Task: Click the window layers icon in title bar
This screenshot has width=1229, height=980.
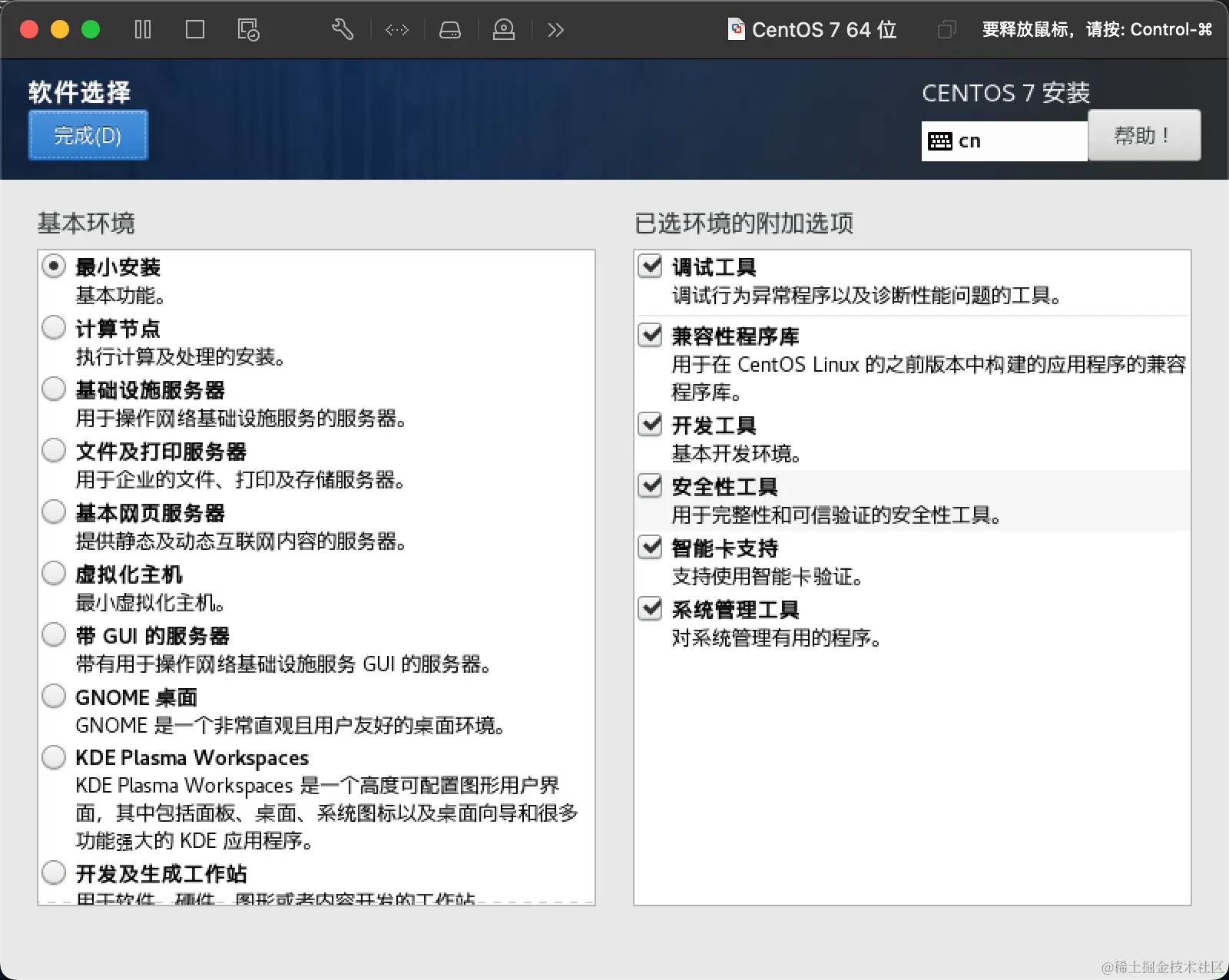Action: click(947, 30)
